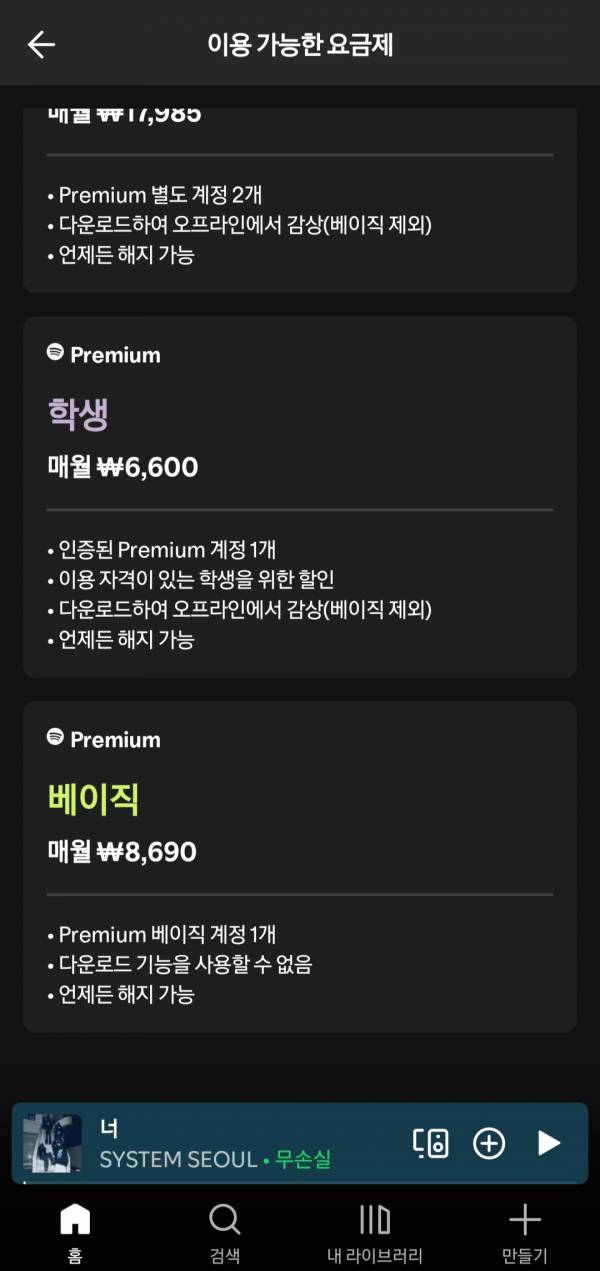Tap the SYSTEM SEOUL artist name

(178, 1160)
